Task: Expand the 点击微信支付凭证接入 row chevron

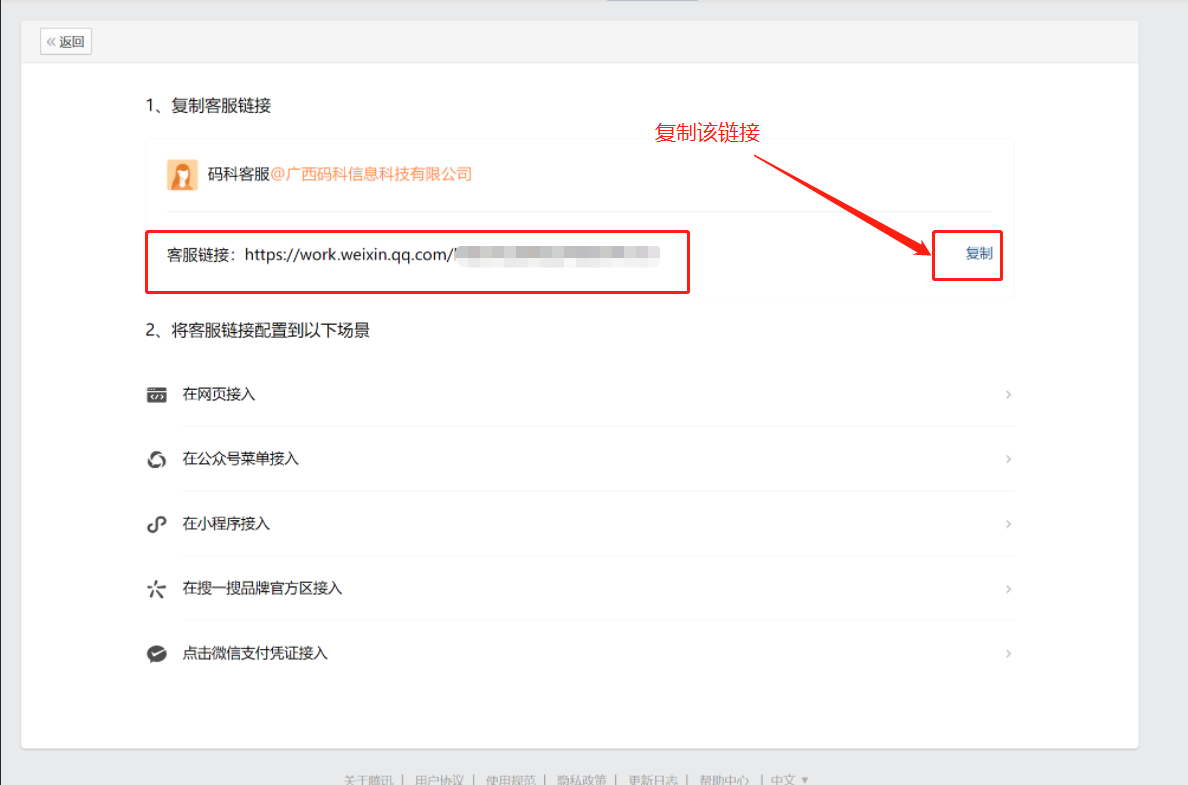Action: 1008,654
